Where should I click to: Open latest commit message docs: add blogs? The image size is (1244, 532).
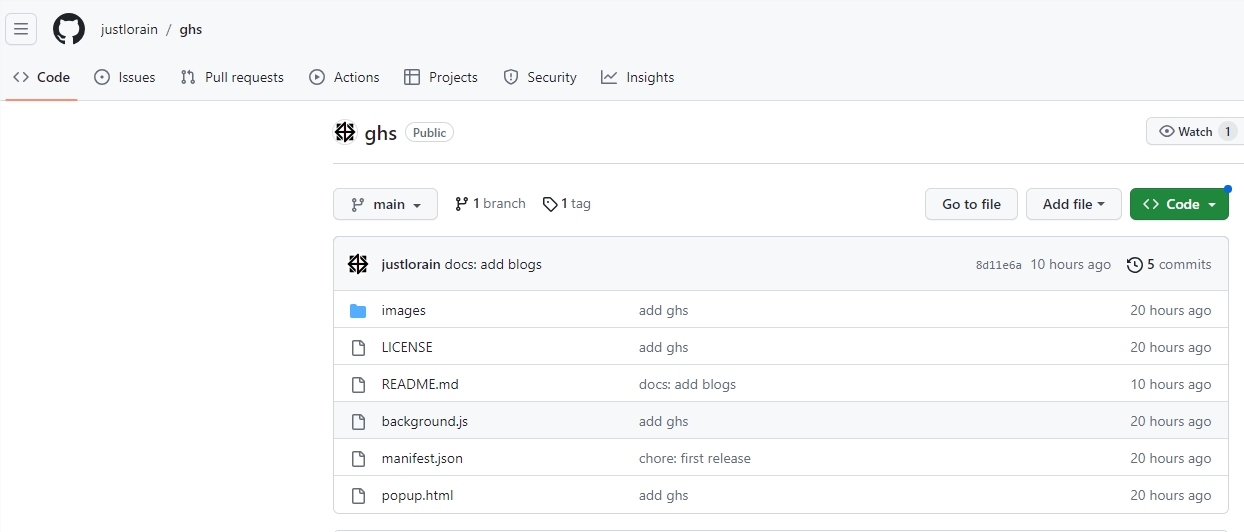493,265
